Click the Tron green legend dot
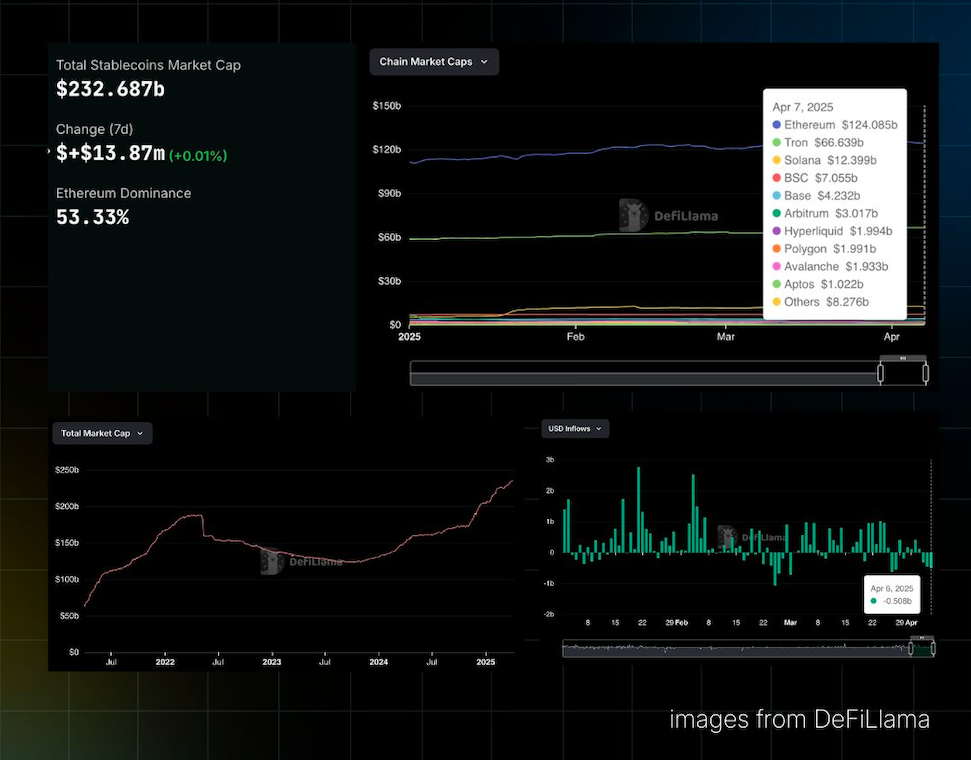Screen dimensions: 971x760 (x=776, y=142)
